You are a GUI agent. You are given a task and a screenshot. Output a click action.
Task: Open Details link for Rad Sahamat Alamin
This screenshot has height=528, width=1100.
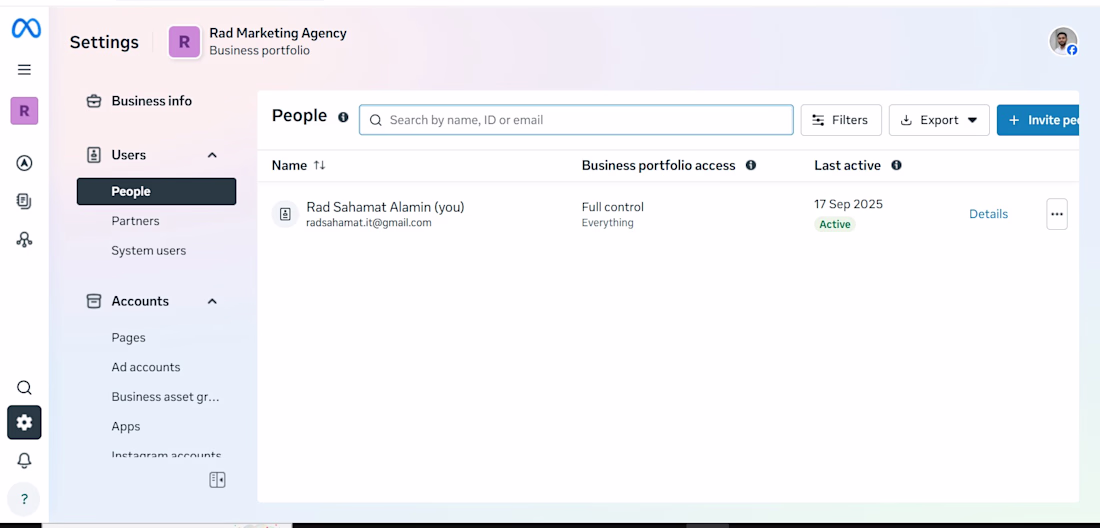tap(988, 214)
